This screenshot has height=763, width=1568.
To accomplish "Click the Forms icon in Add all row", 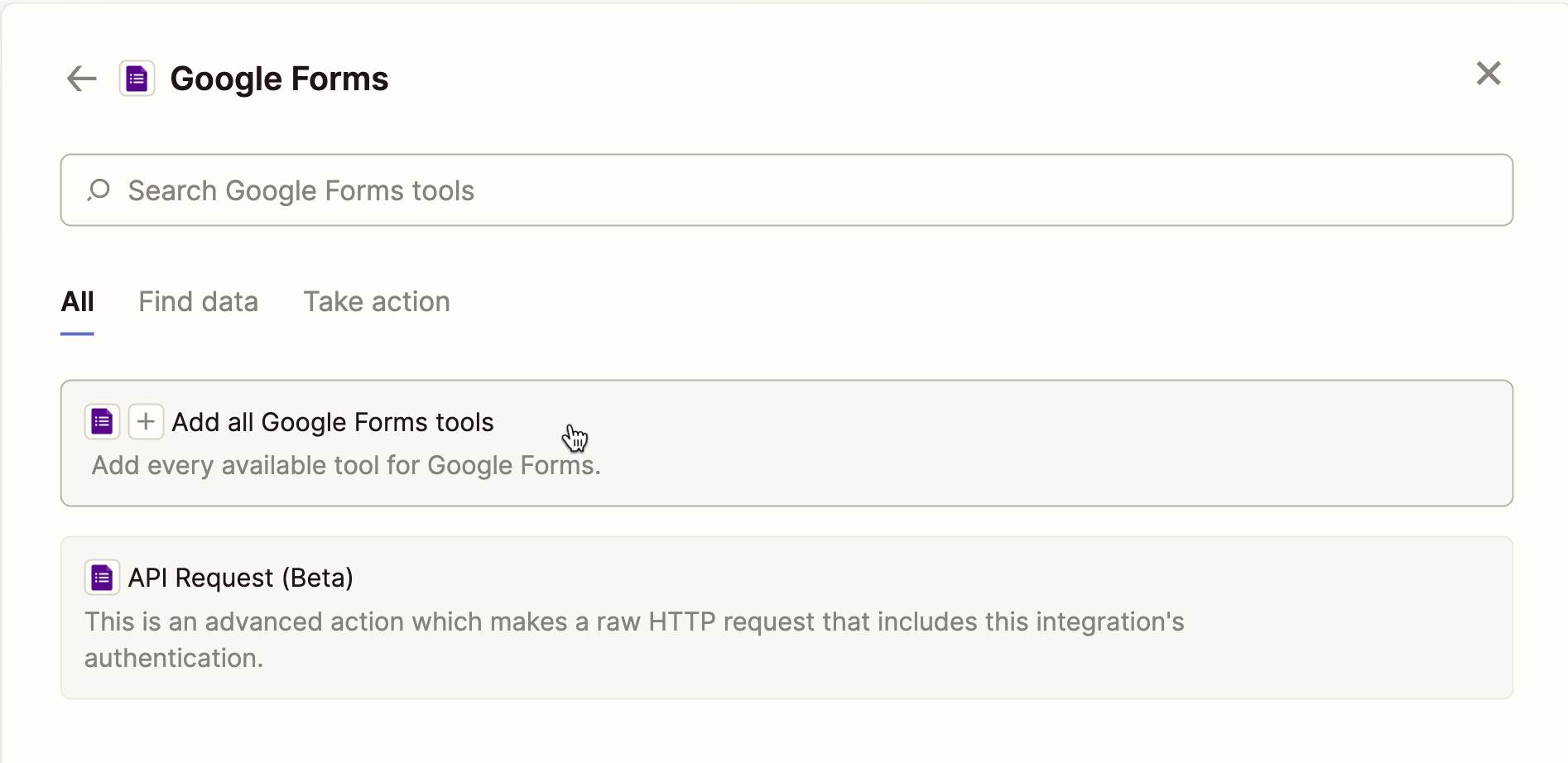I will pos(102,422).
